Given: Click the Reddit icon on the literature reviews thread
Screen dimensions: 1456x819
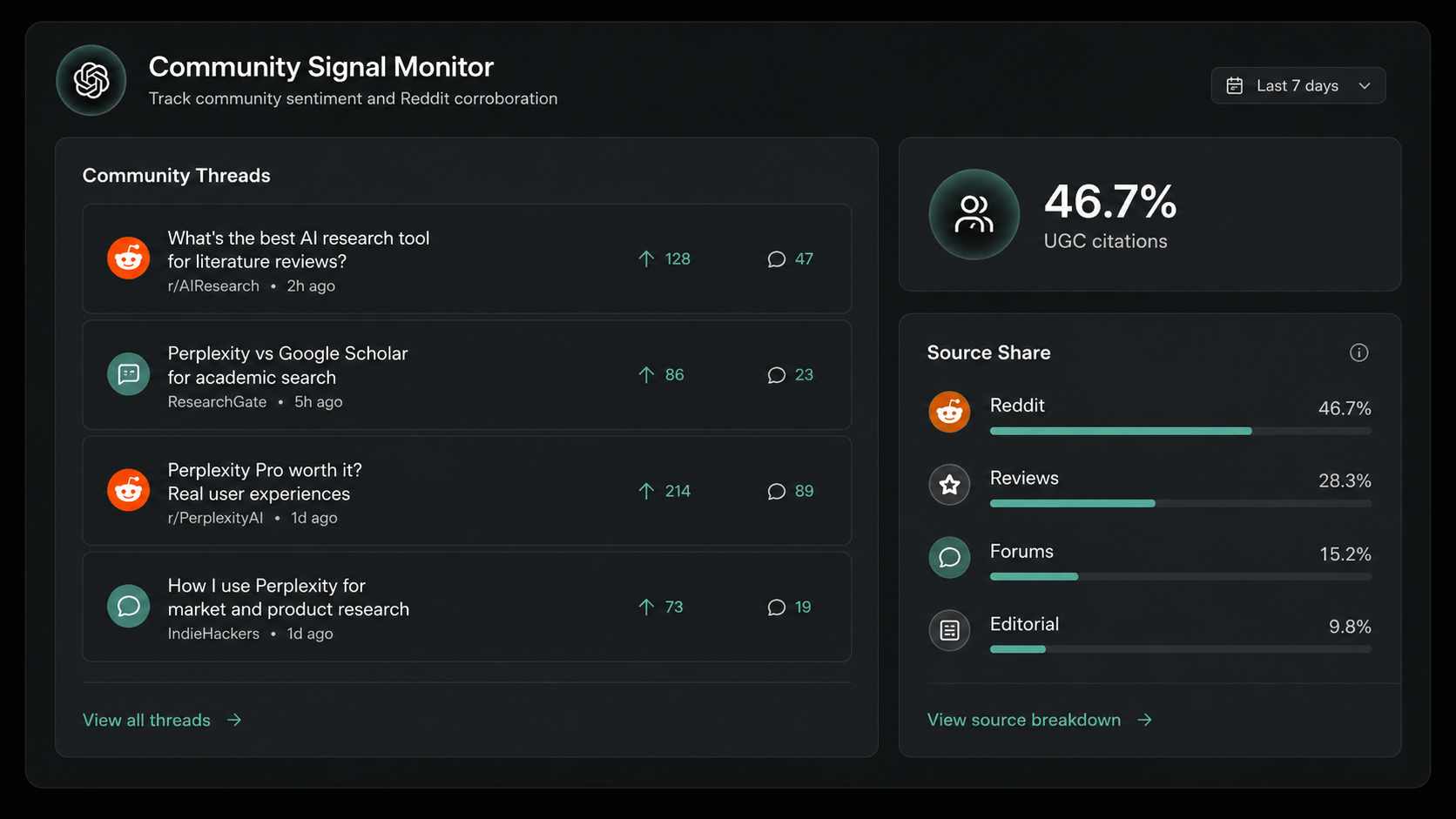Looking at the screenshot, I should [x=128, y=258].
